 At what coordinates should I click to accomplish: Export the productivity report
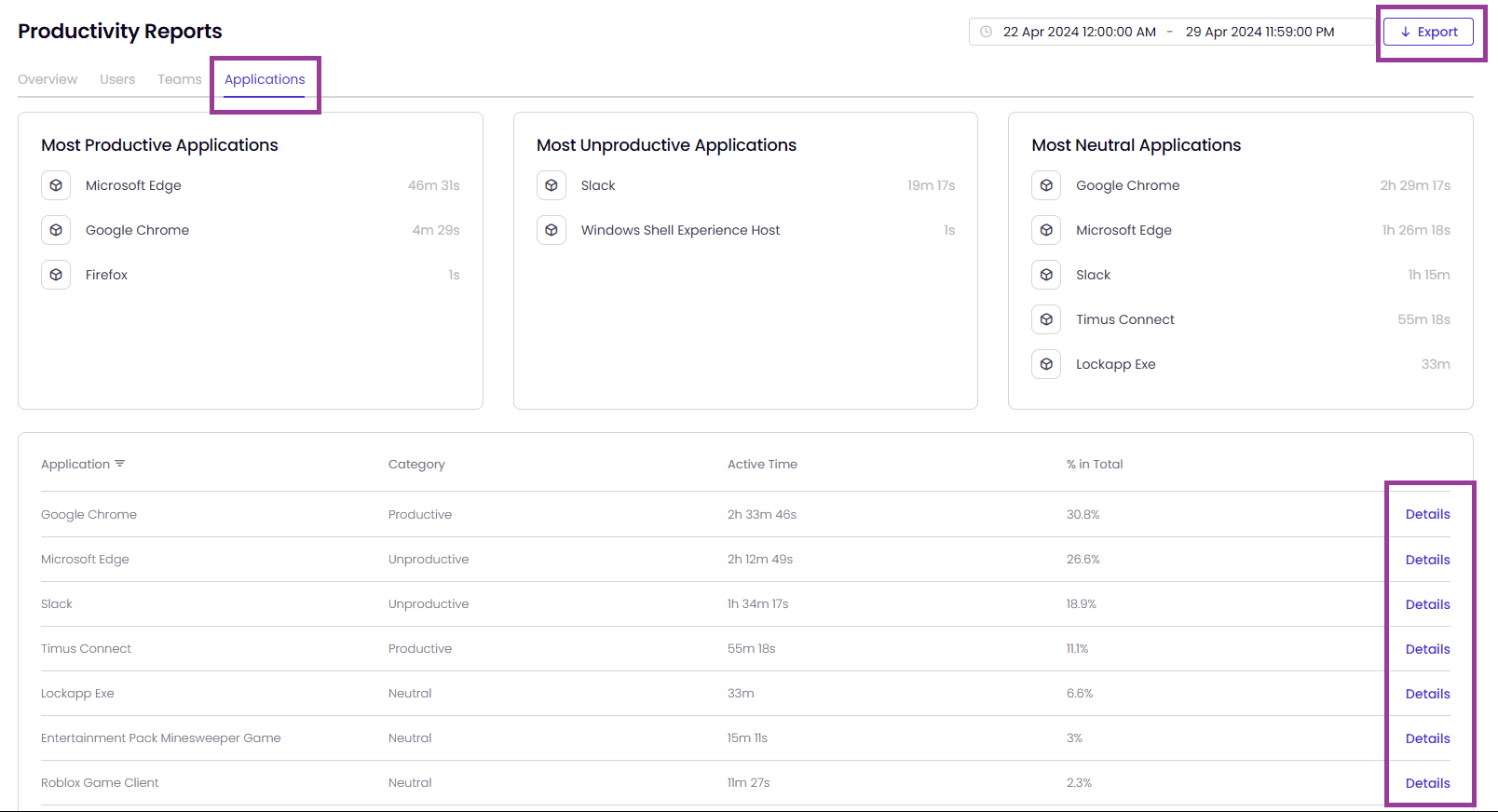coord(1428,32)
